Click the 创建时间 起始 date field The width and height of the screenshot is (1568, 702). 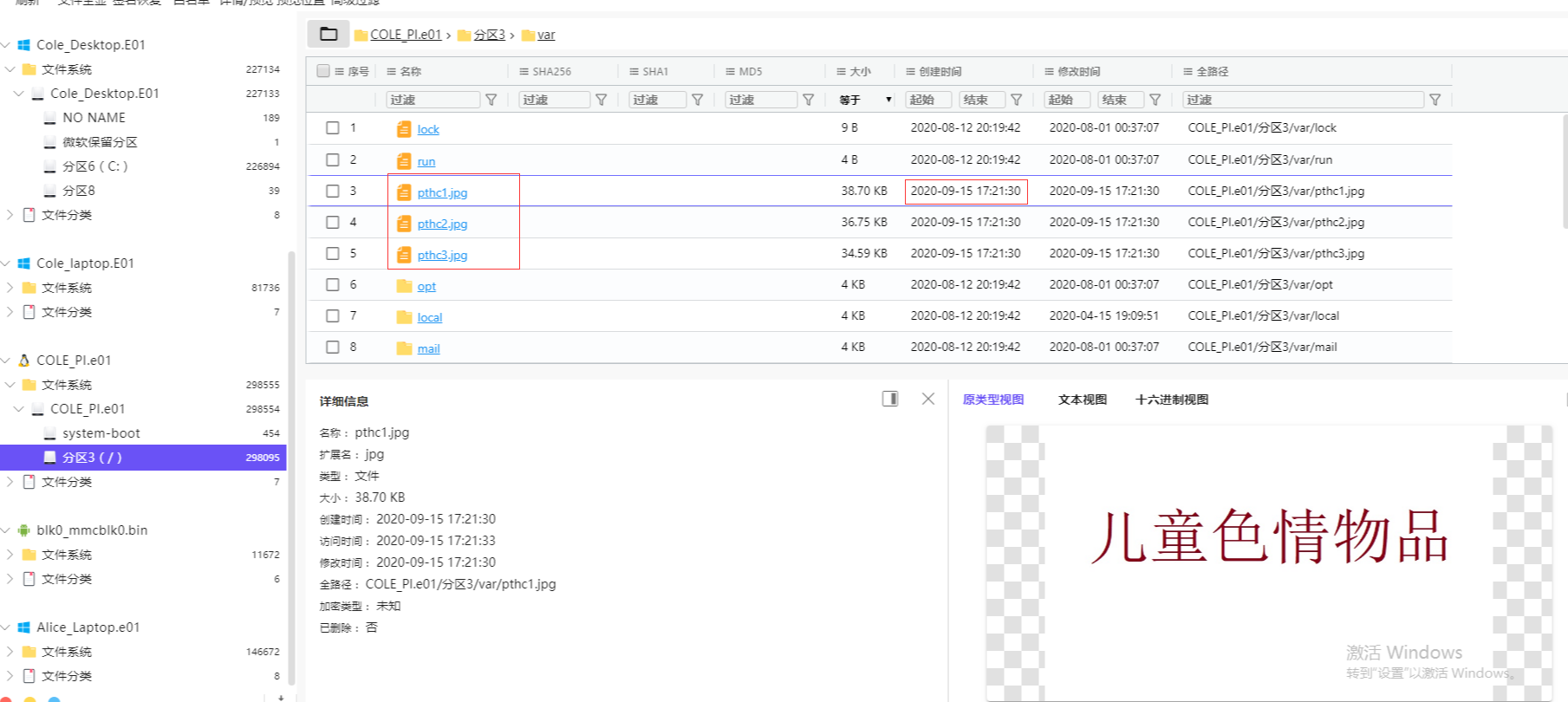[x=929, y=100]
